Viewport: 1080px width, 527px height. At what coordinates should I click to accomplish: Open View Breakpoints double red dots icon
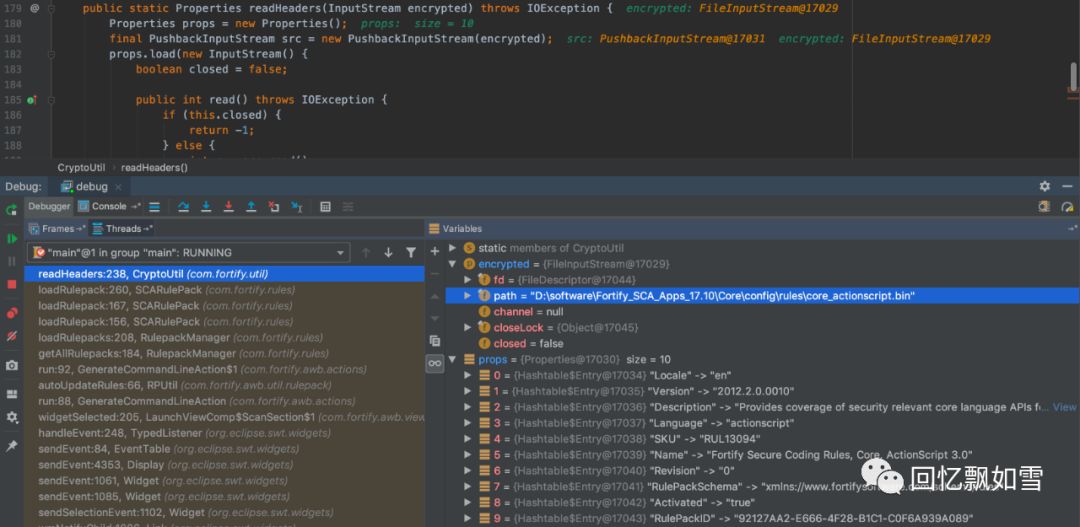pos(12,313)
